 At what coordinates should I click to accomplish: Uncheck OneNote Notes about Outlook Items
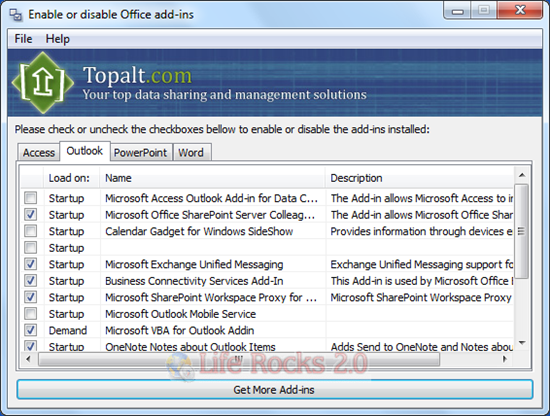31,346
